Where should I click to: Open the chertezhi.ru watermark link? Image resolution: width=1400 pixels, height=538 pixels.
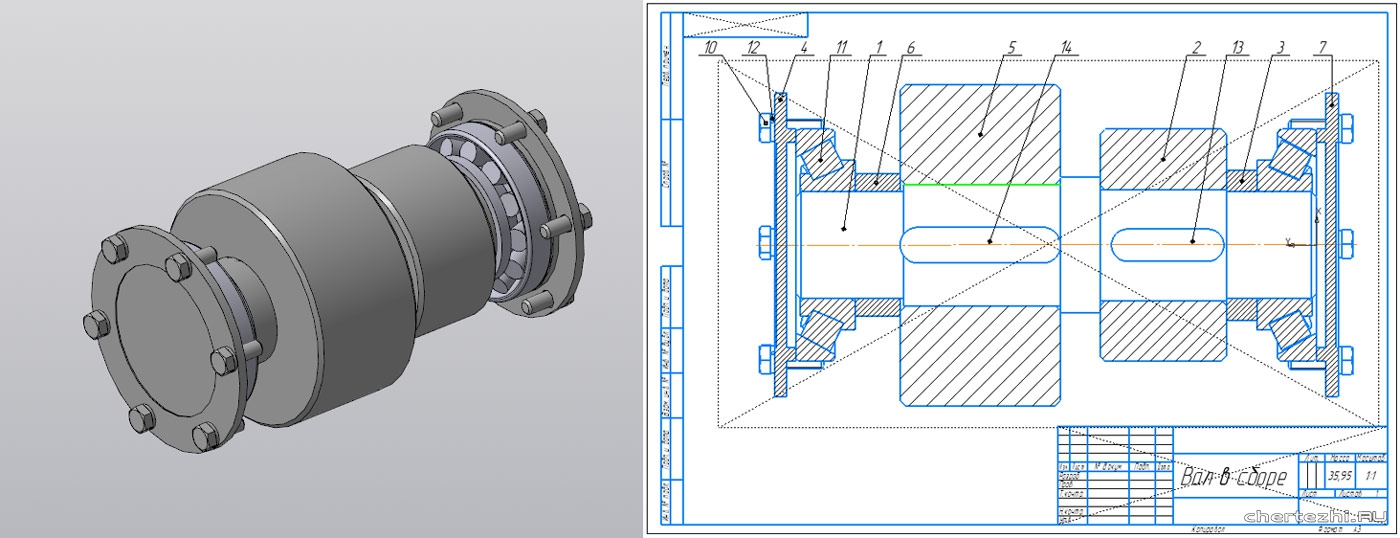1314,515
